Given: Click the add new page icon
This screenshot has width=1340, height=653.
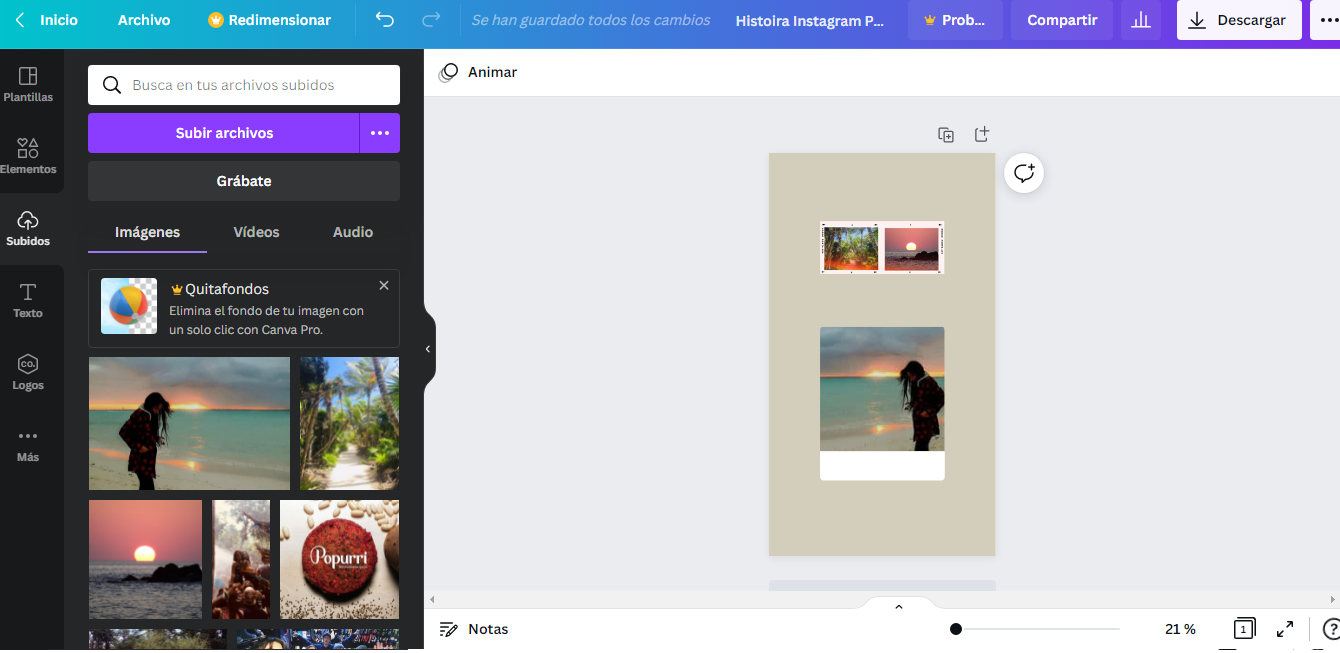Looking at the screenshot, I should [x=981, y=133].
